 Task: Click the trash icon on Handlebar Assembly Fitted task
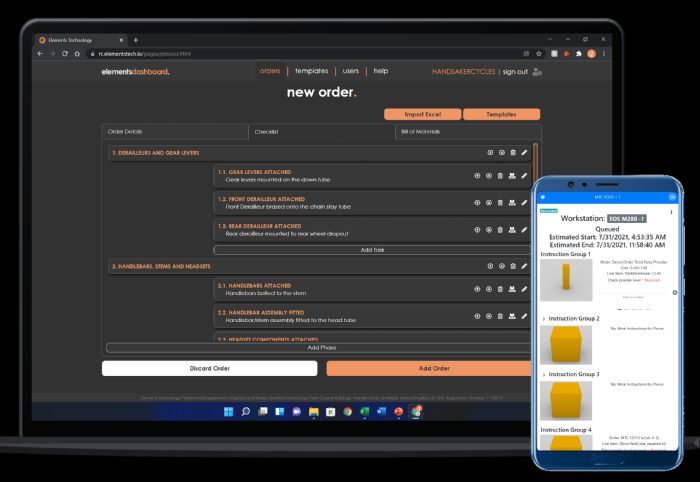500,316
